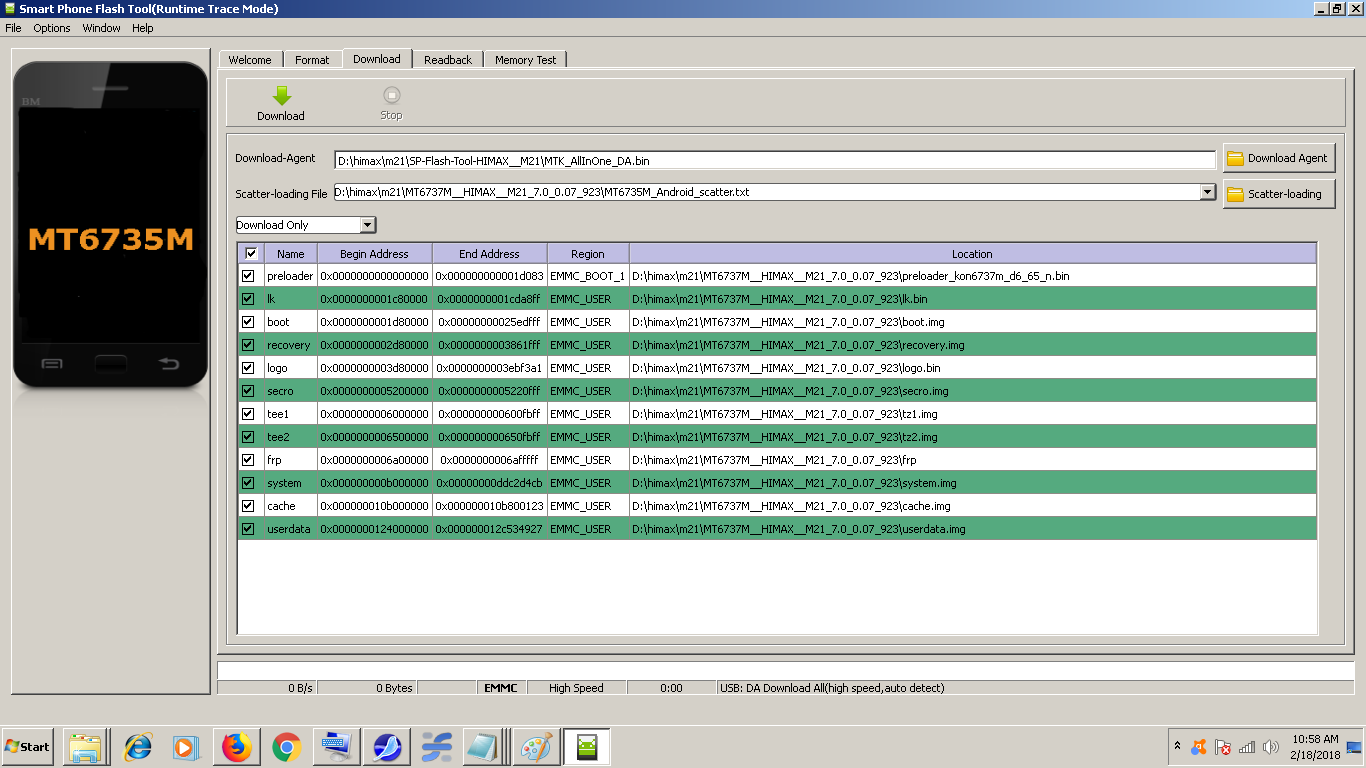Click the network signal tray icon
1366x768 pixels.
pos(1247,747)
